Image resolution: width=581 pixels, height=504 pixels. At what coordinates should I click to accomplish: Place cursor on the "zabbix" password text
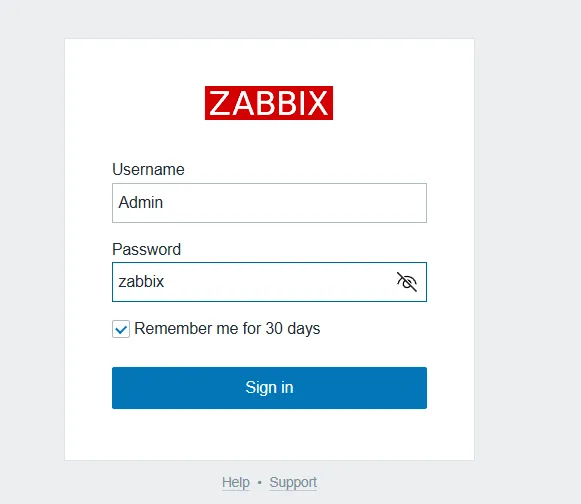click(141, 282)
